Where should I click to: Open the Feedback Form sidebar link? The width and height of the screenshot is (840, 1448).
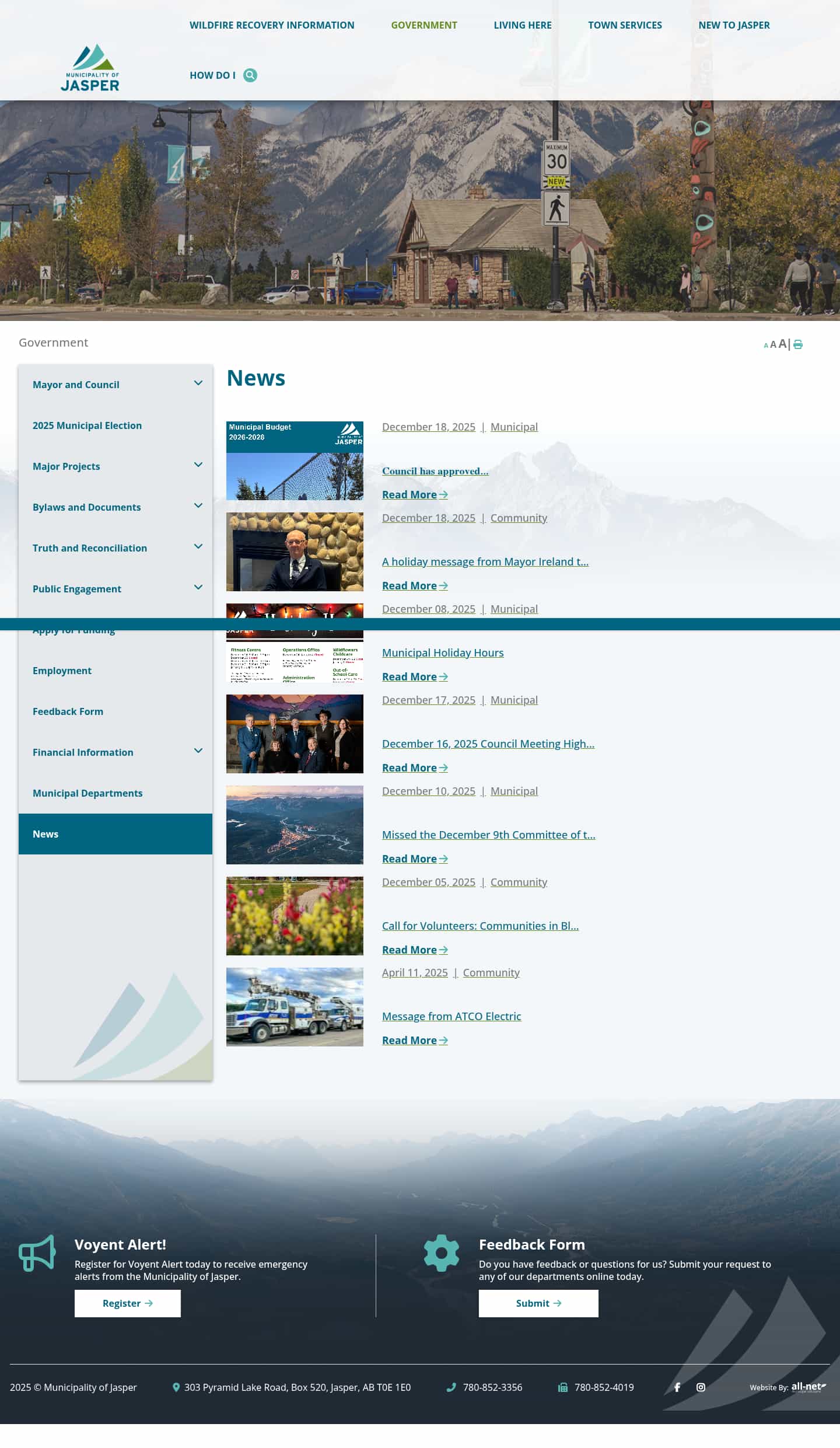point(116,711)
